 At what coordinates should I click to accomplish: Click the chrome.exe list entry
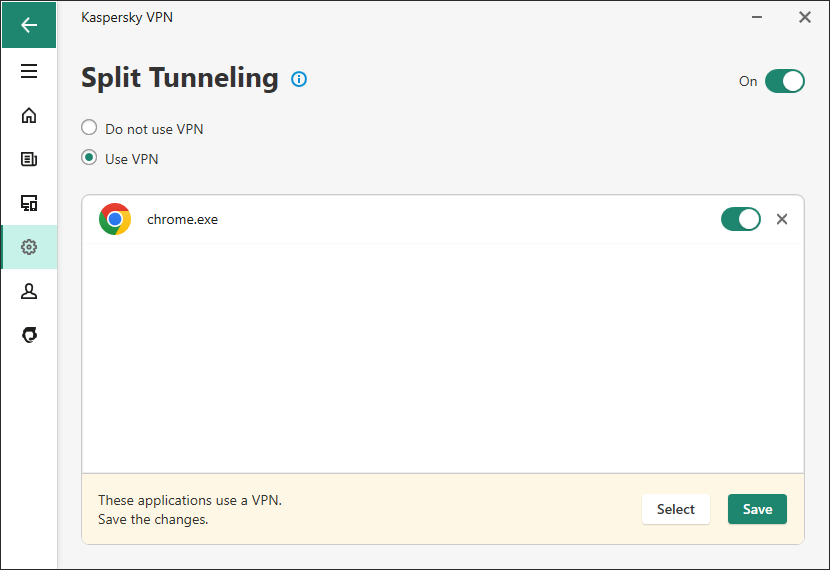pos(443,219)
